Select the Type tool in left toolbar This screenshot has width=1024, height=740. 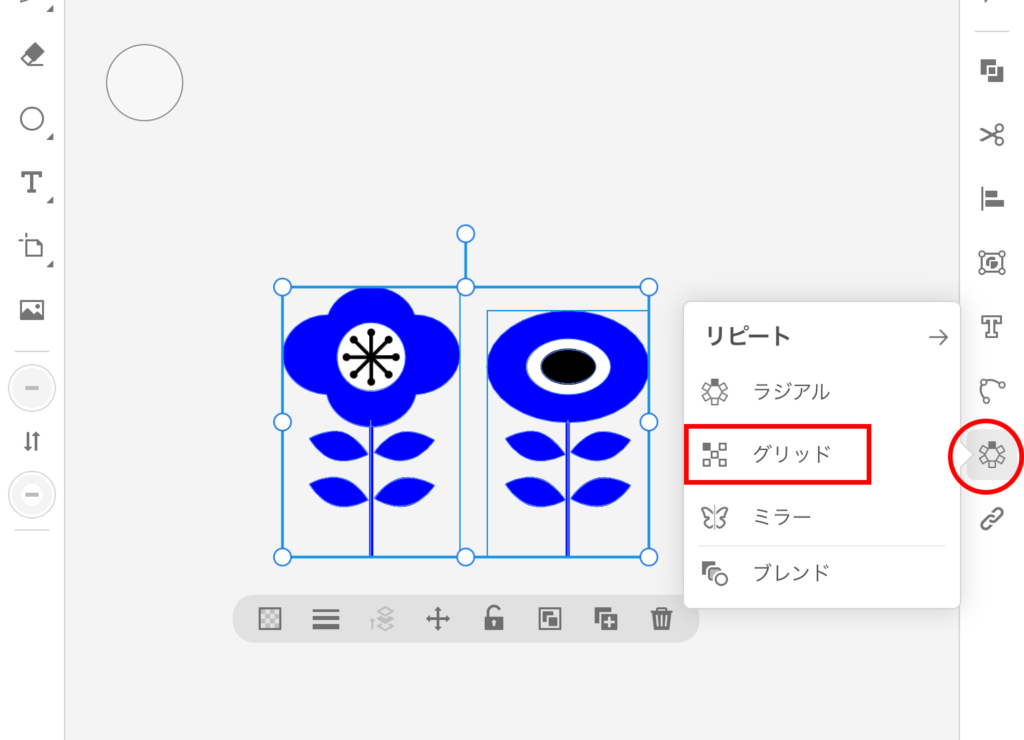pyautogui.click(x=32, y=182)
